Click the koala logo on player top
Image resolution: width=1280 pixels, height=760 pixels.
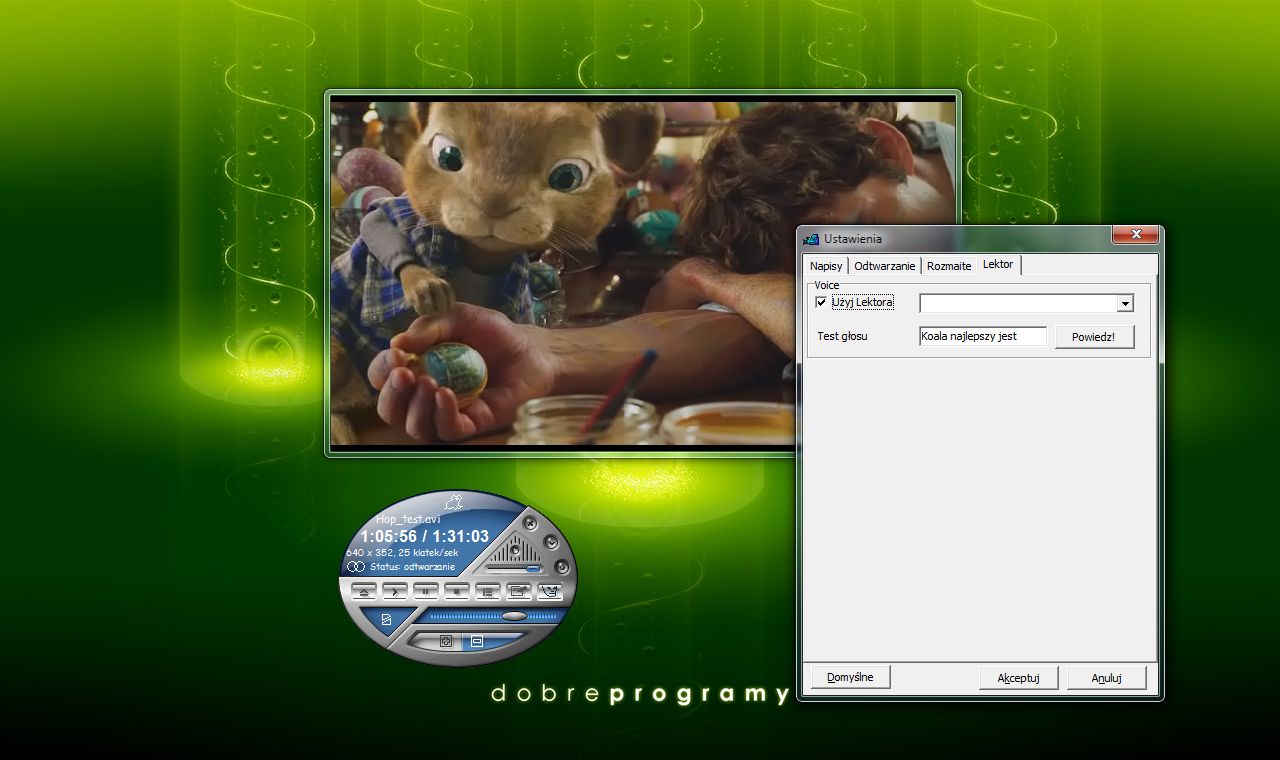click(453, 503)
